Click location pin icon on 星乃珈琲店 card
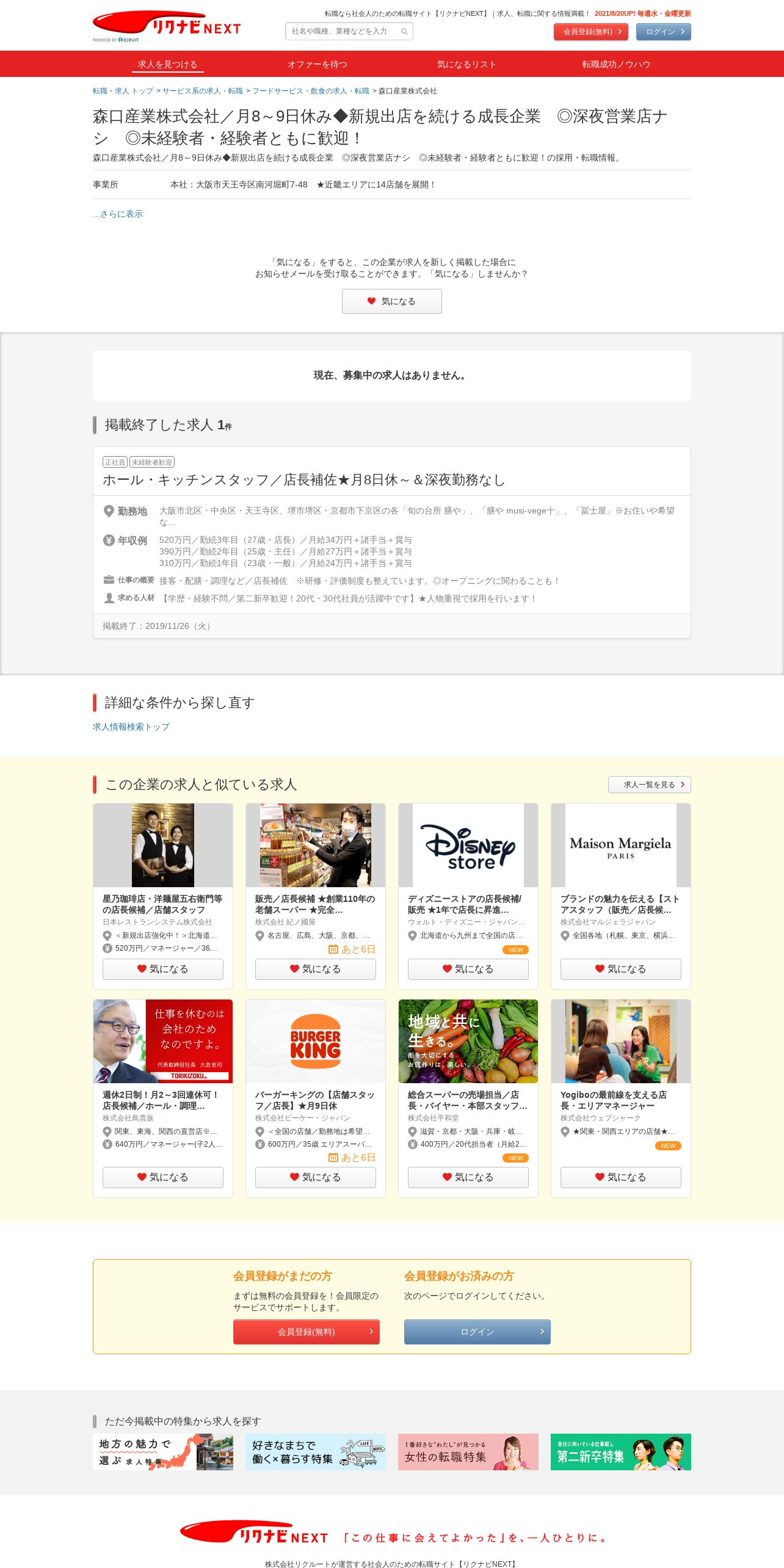Screen dimensions: 784x1568 107,936
